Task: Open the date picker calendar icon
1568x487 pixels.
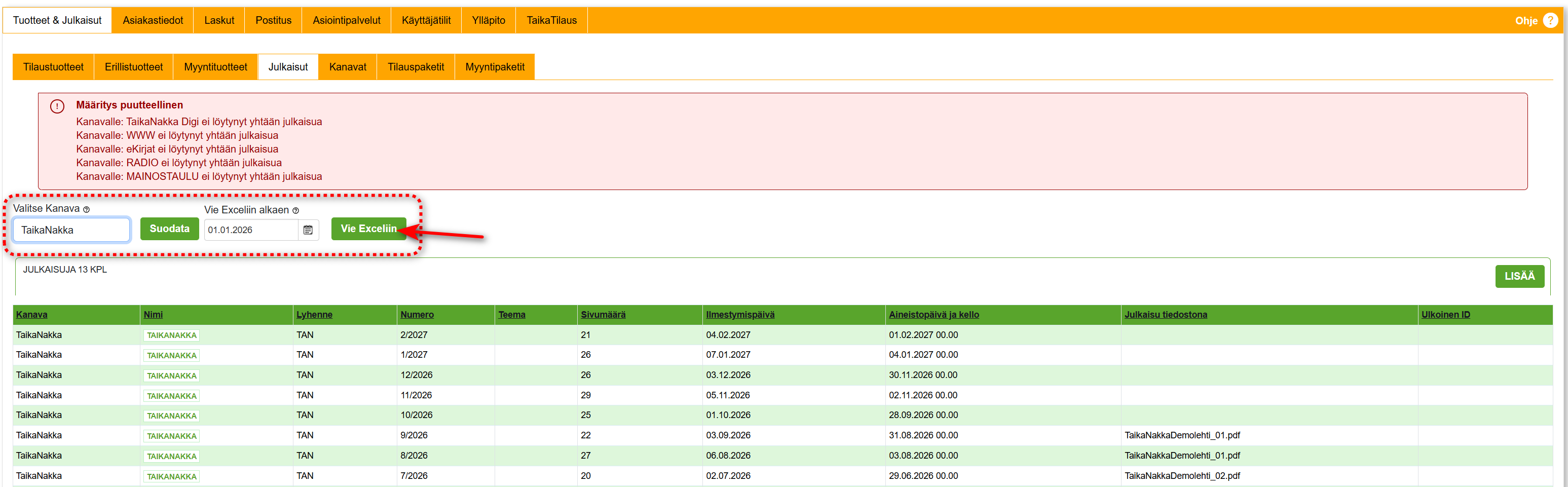Action: click(x=308, y=230)
